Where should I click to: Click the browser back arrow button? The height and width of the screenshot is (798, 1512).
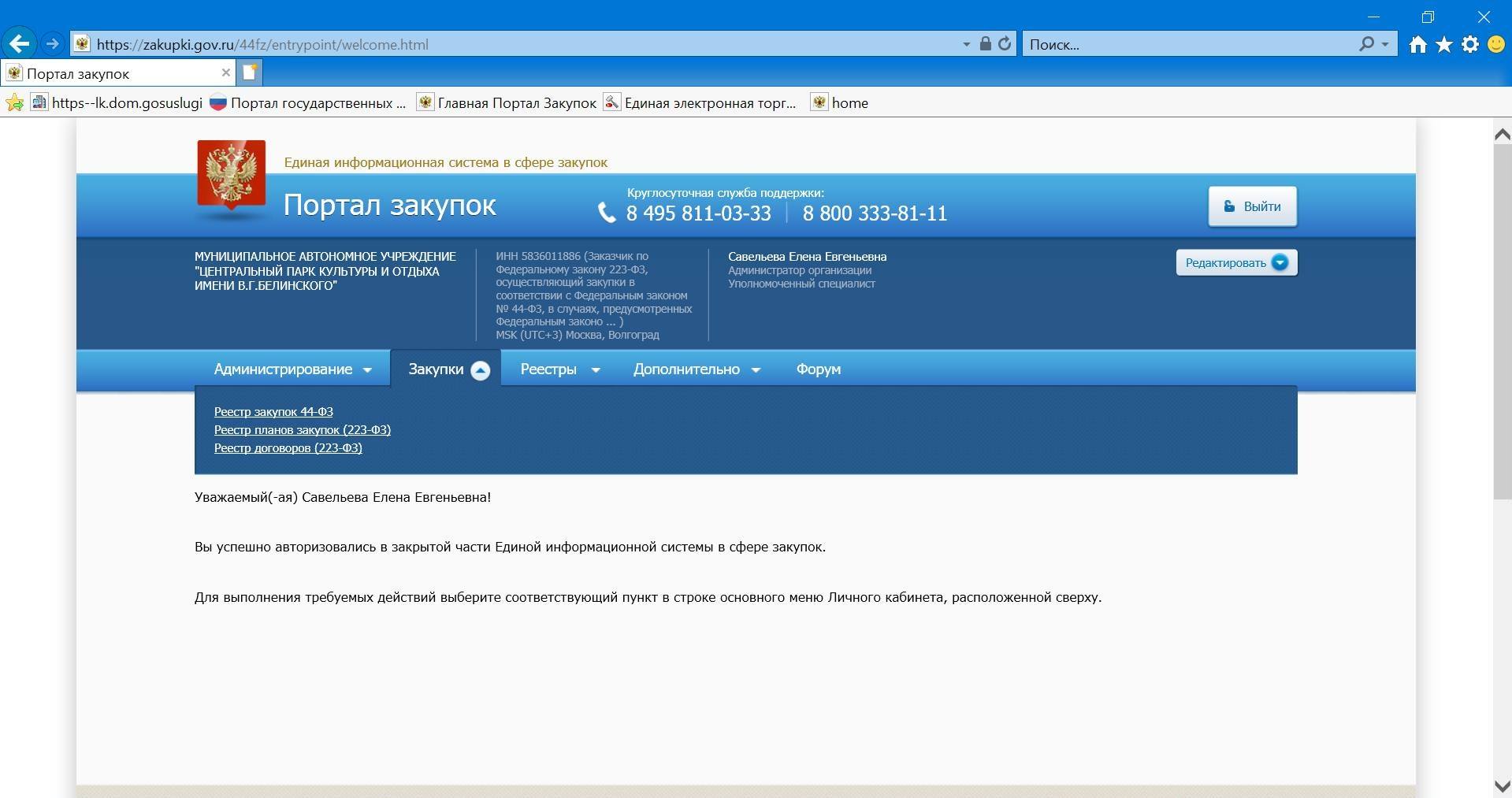click(19, 44)
